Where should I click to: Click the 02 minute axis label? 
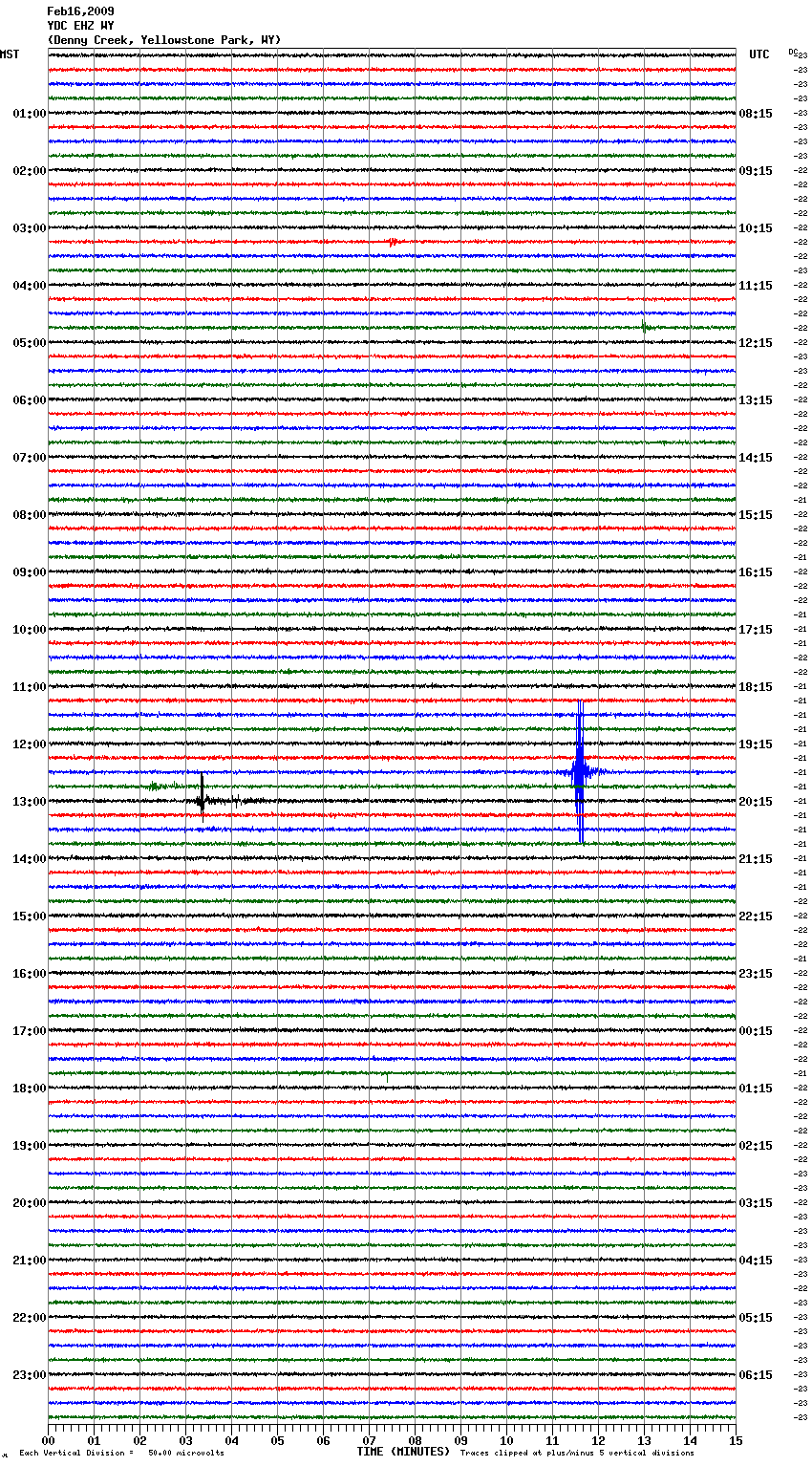[139, 1441]
